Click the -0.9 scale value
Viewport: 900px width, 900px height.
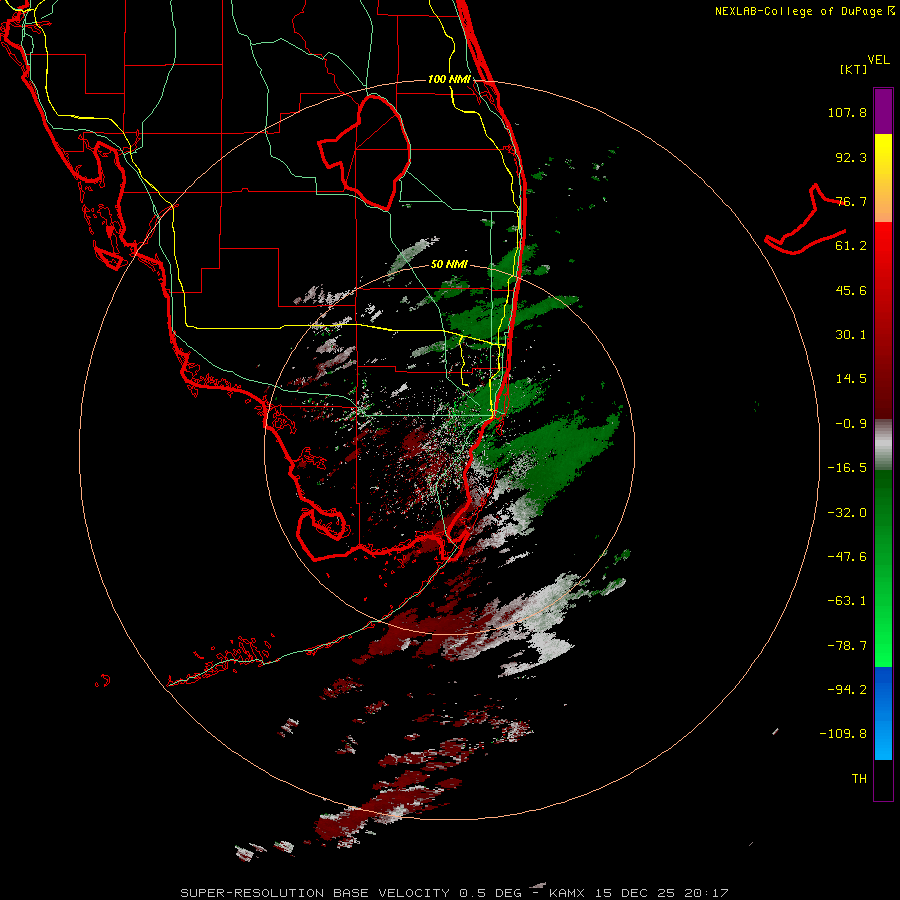coord(851,424)
